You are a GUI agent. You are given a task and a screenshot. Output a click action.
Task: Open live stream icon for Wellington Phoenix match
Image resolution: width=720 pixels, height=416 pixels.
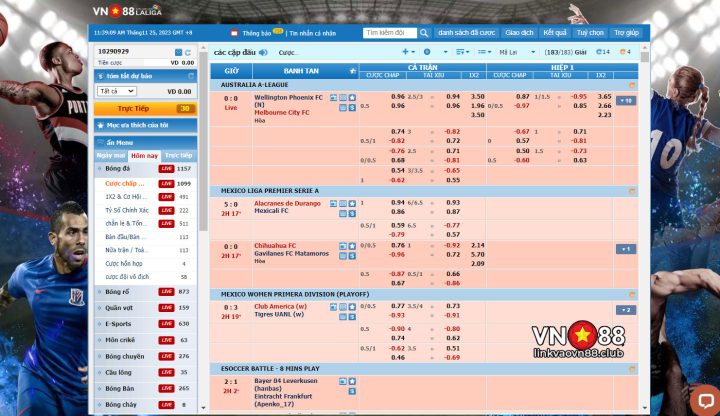[333, 98]
